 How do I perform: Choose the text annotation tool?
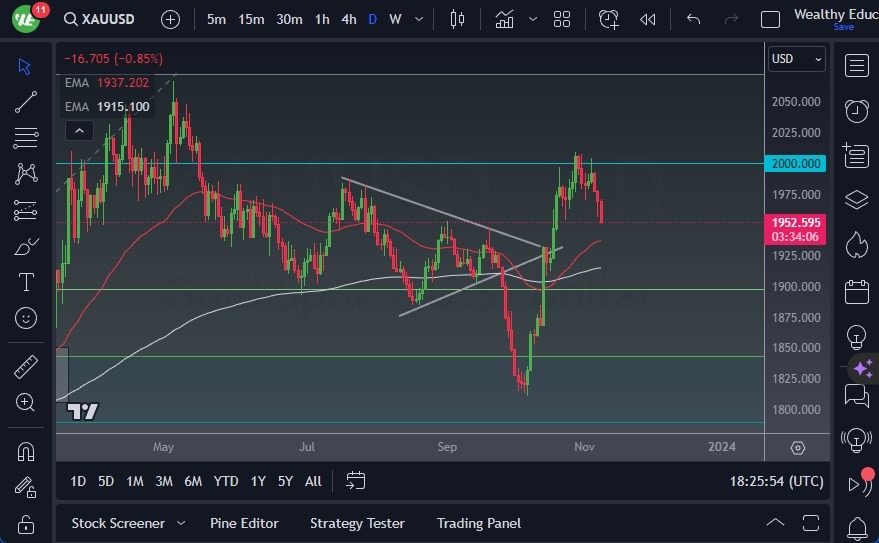tap(26, 282)
